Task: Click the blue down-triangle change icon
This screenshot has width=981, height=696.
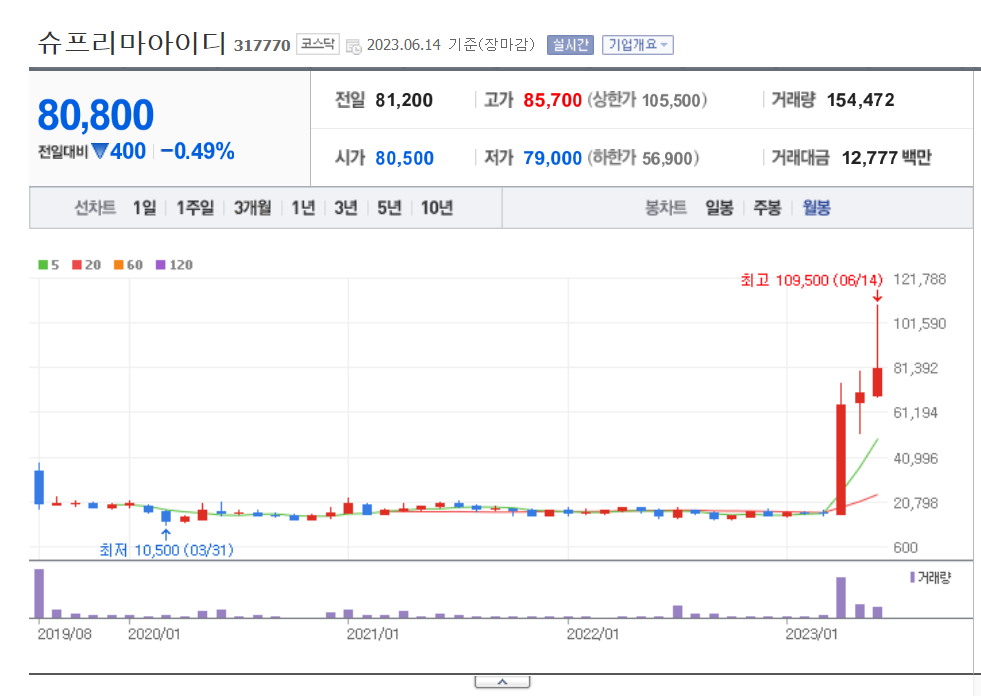Action: (100, 151)
